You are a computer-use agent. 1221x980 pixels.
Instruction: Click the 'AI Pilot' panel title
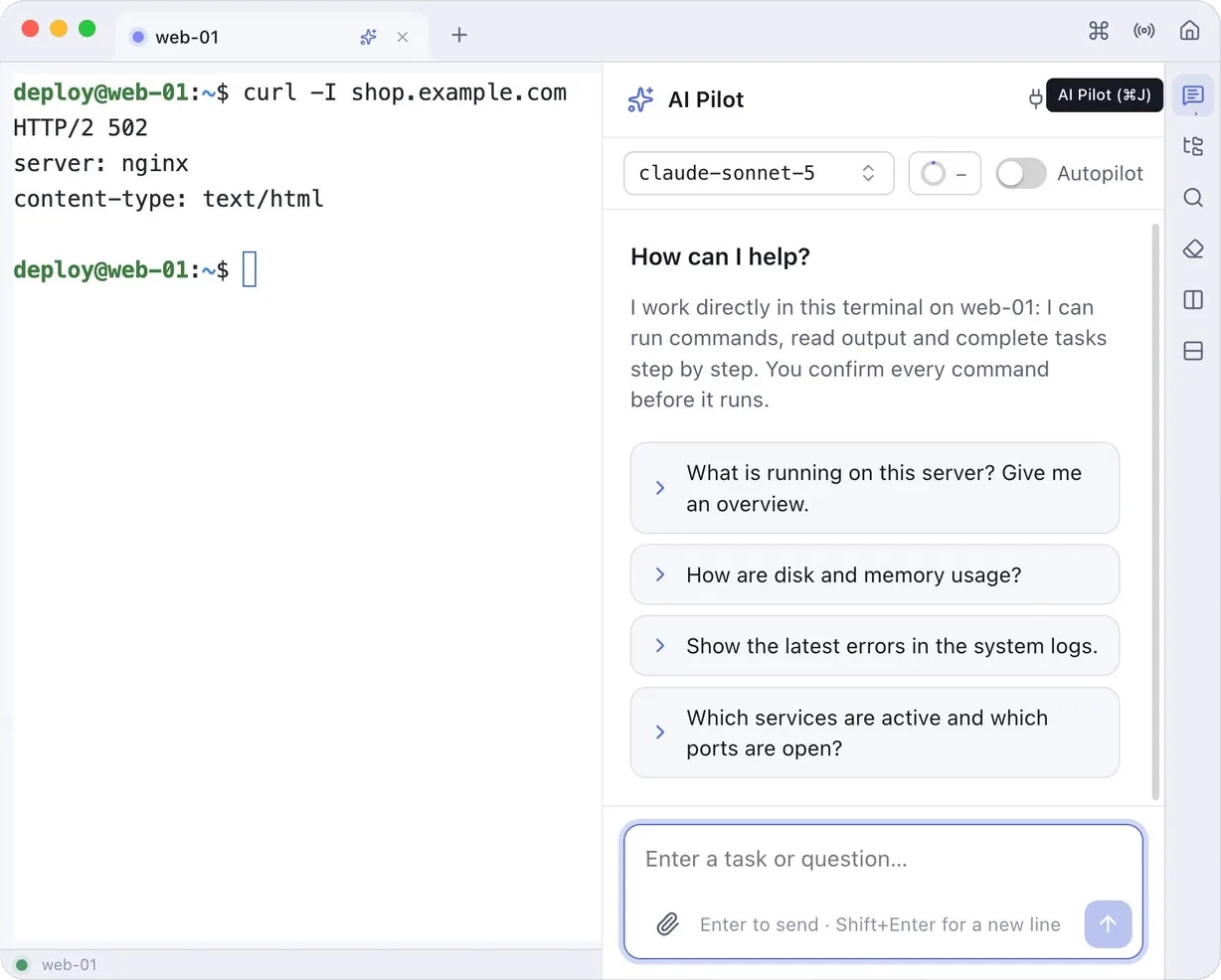pyautogui.click(x=706, y=99)
